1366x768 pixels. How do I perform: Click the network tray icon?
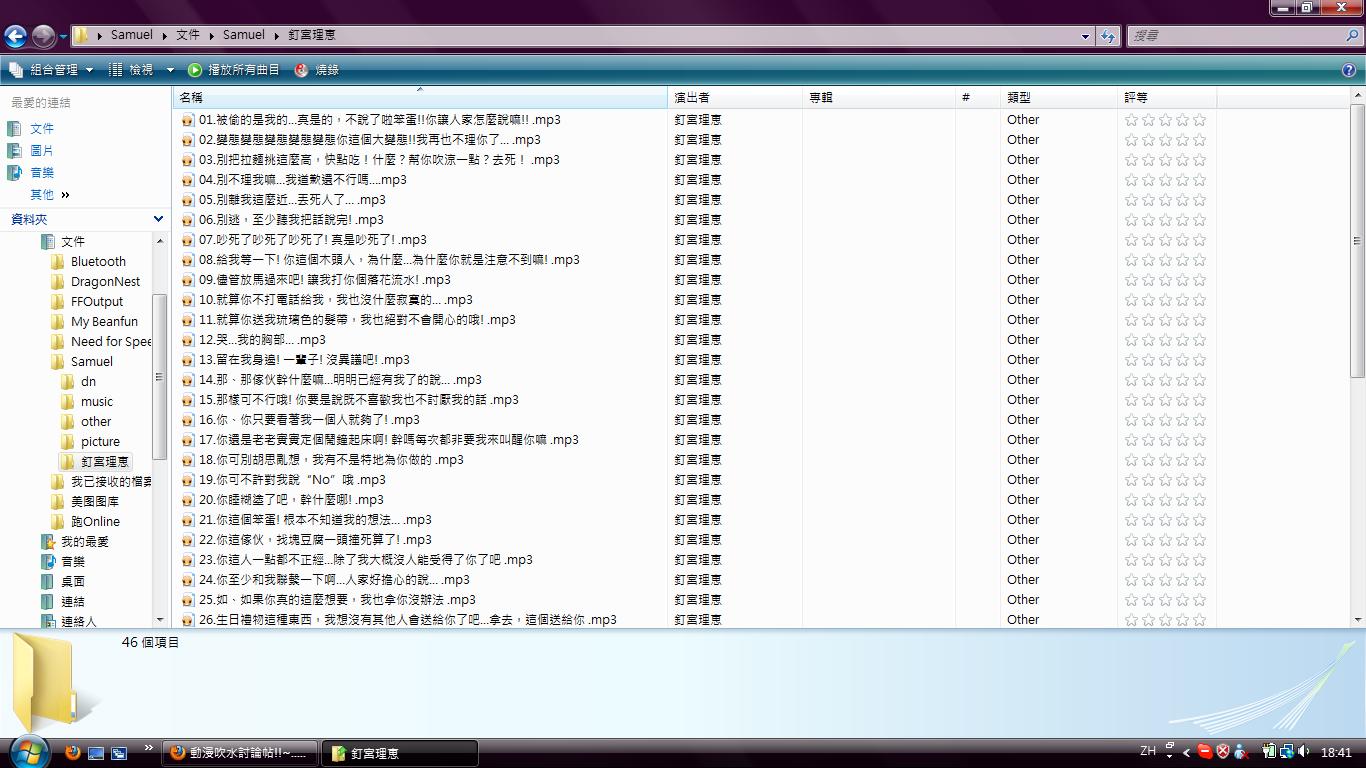1286,752
